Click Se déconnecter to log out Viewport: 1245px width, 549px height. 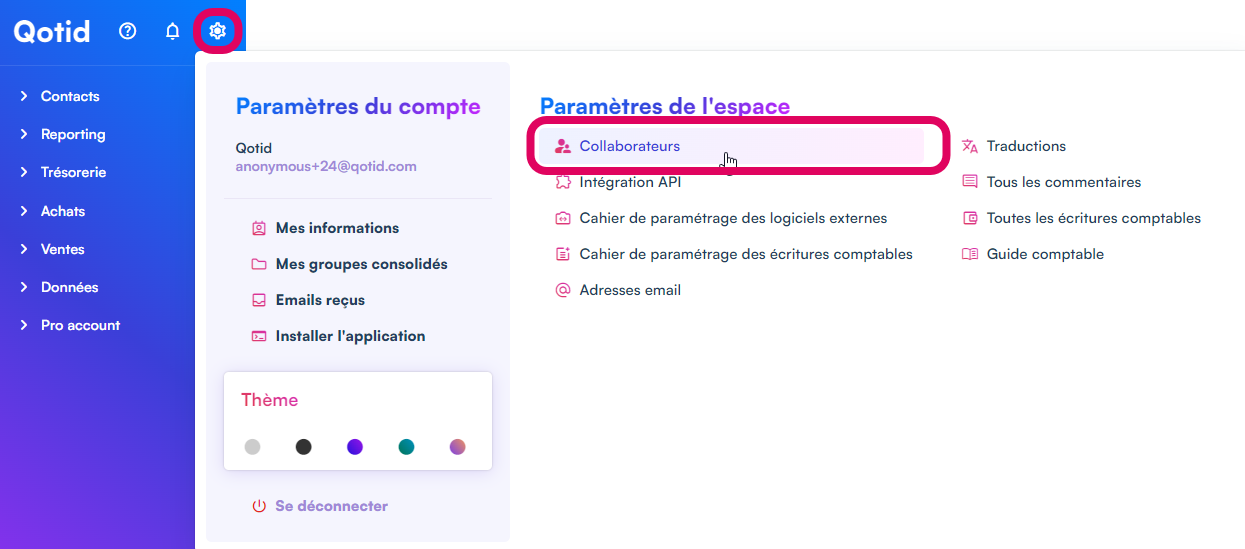(331, 506)
